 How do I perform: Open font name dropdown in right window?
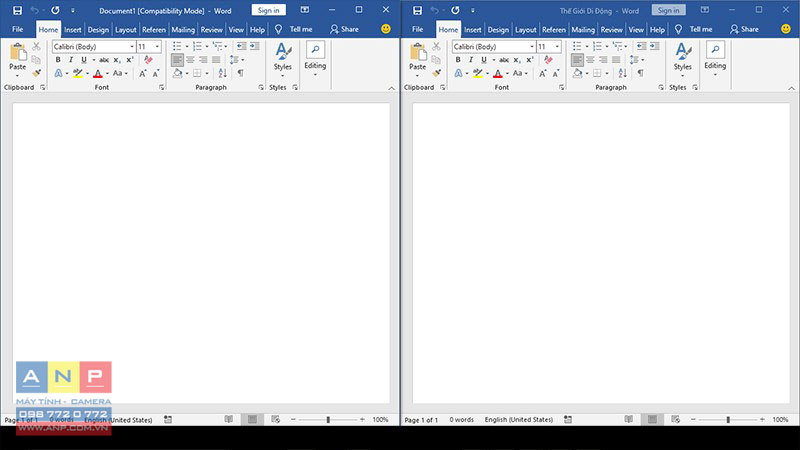[532, 46]
